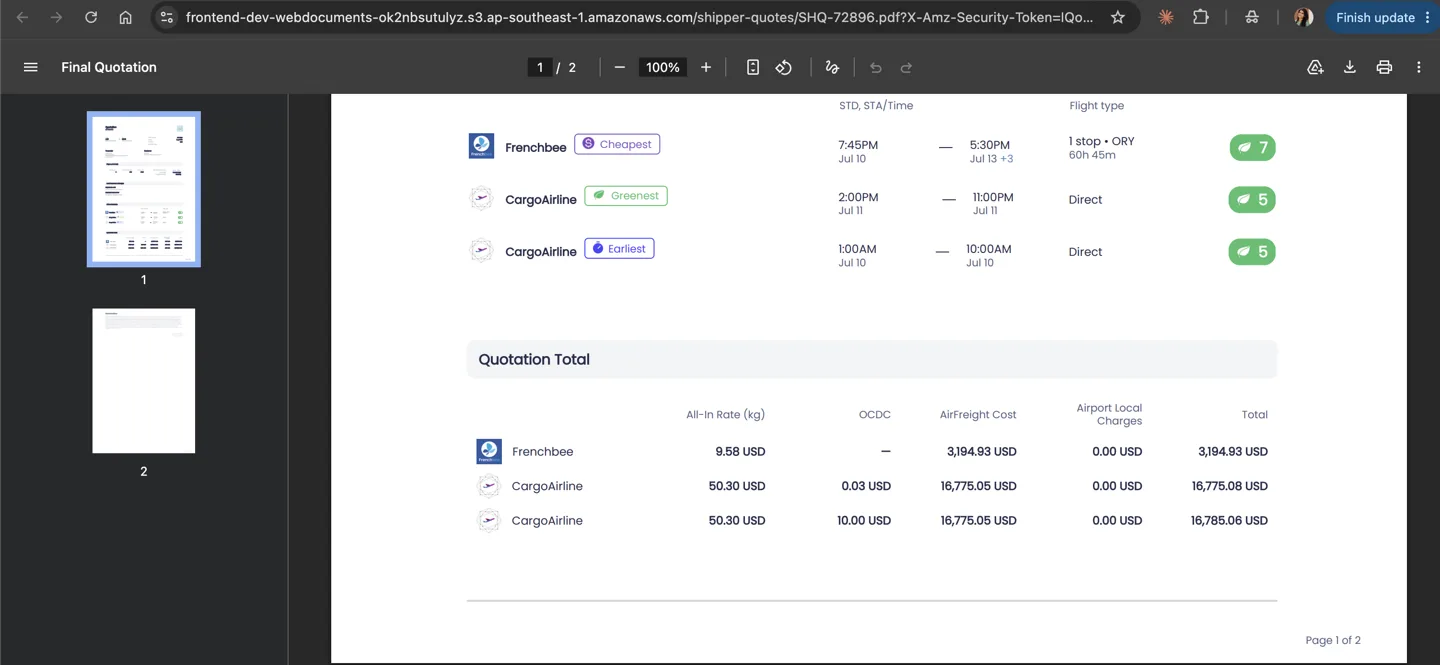Select the page 2 thumbnail

[x=144, y=381]
